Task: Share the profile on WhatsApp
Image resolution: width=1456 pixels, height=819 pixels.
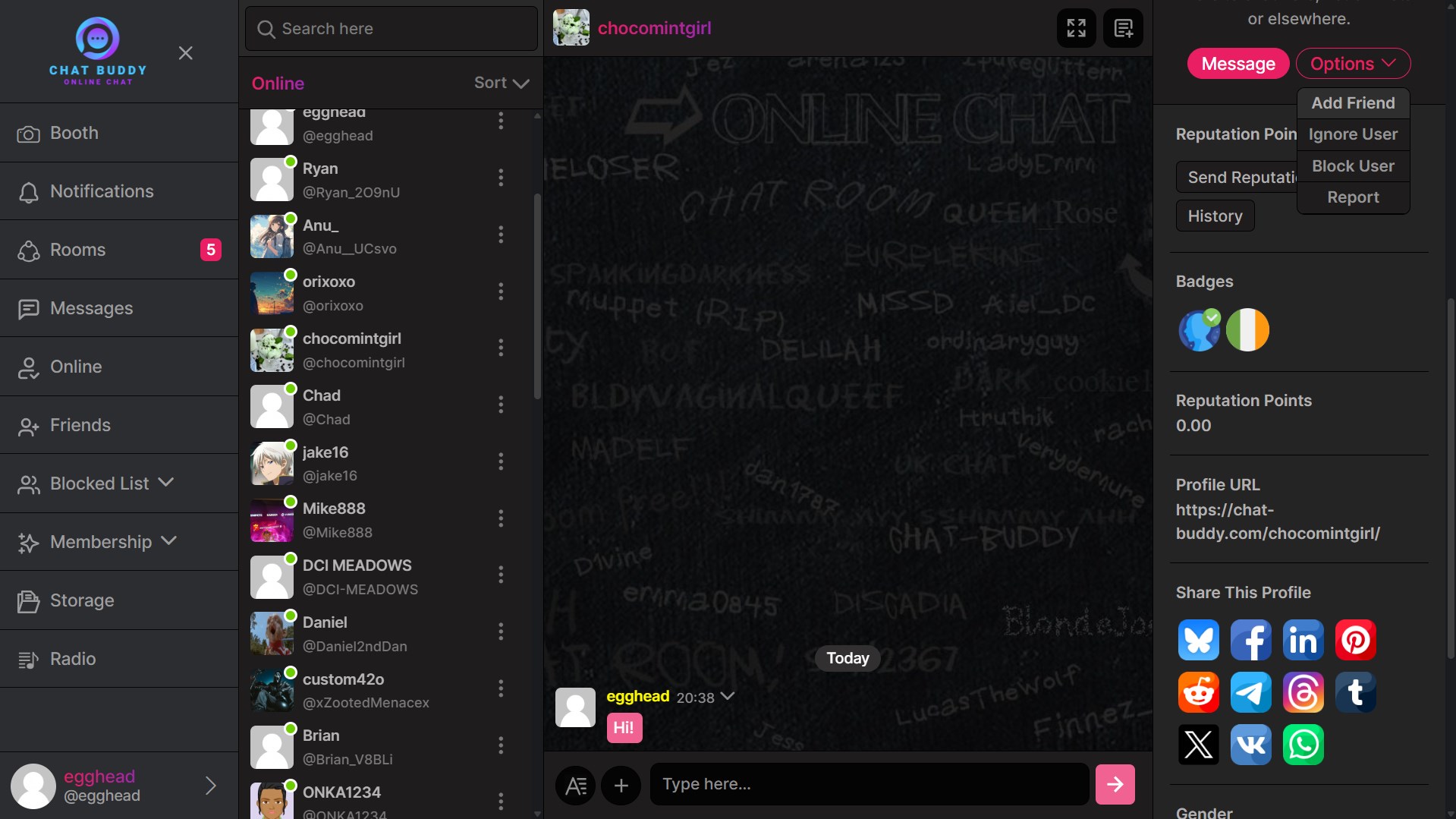Action: pyautogui.click(x=1303, y=745)
